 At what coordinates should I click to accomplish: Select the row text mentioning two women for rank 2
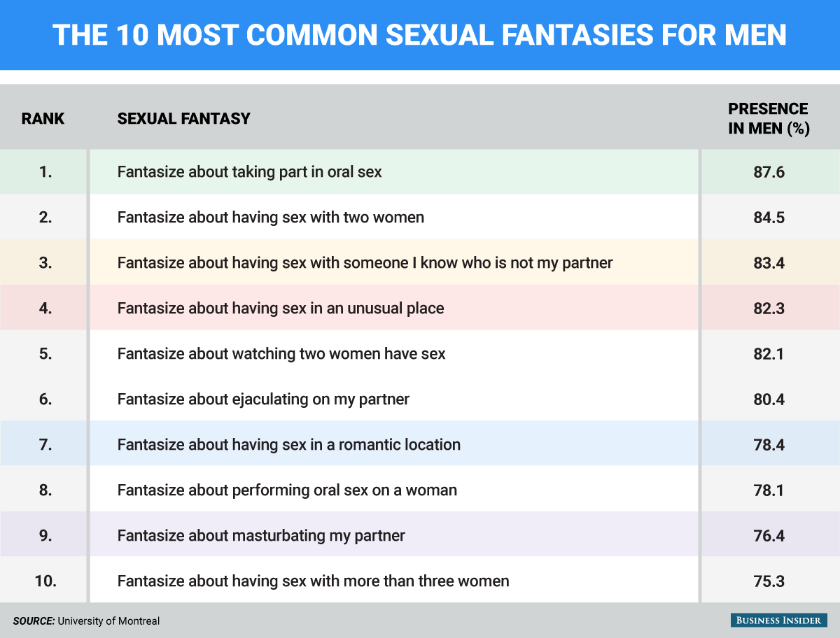point(270,217)
